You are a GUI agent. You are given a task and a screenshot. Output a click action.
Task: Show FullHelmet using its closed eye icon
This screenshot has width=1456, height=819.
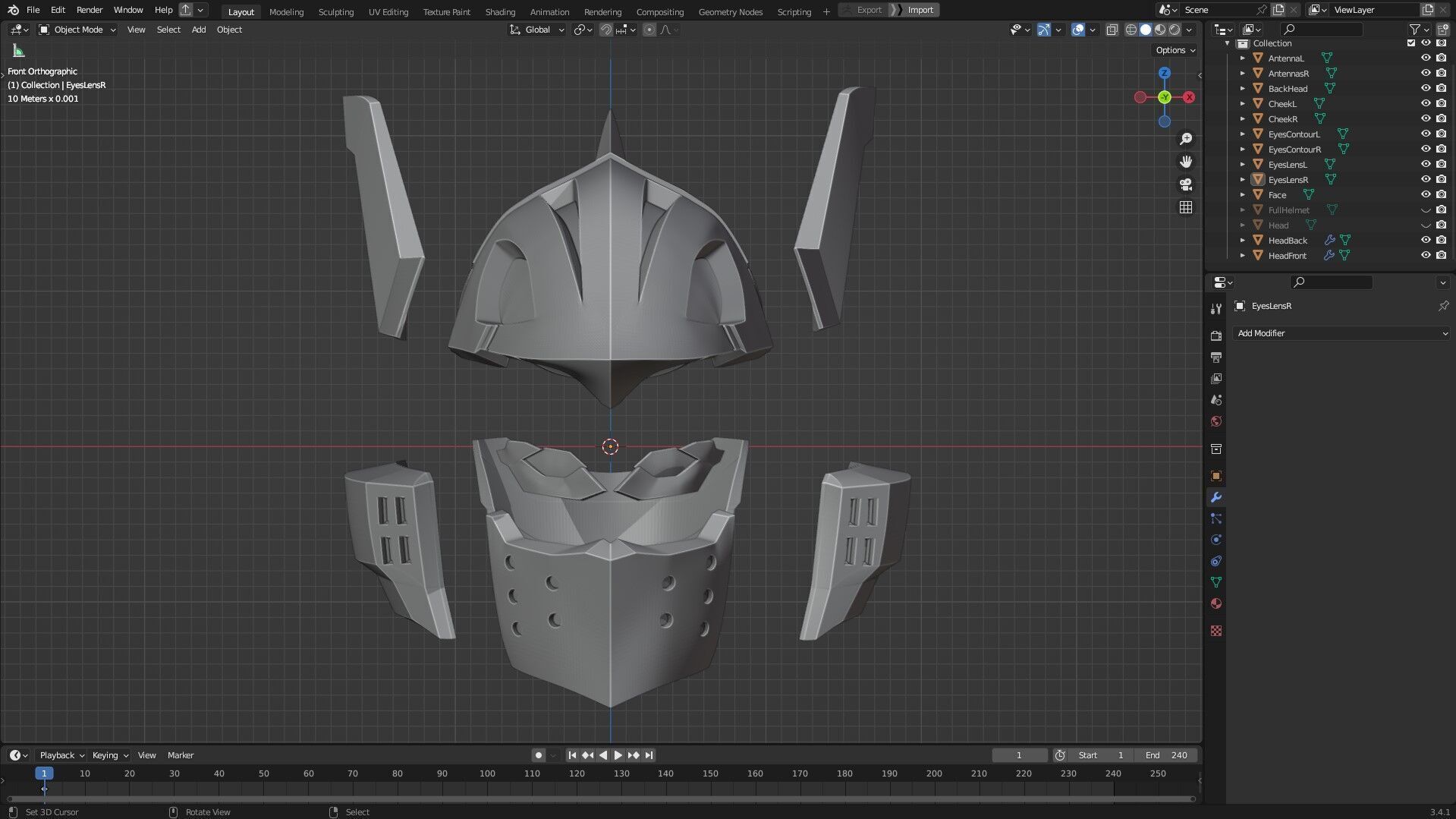click(1426, 210)
